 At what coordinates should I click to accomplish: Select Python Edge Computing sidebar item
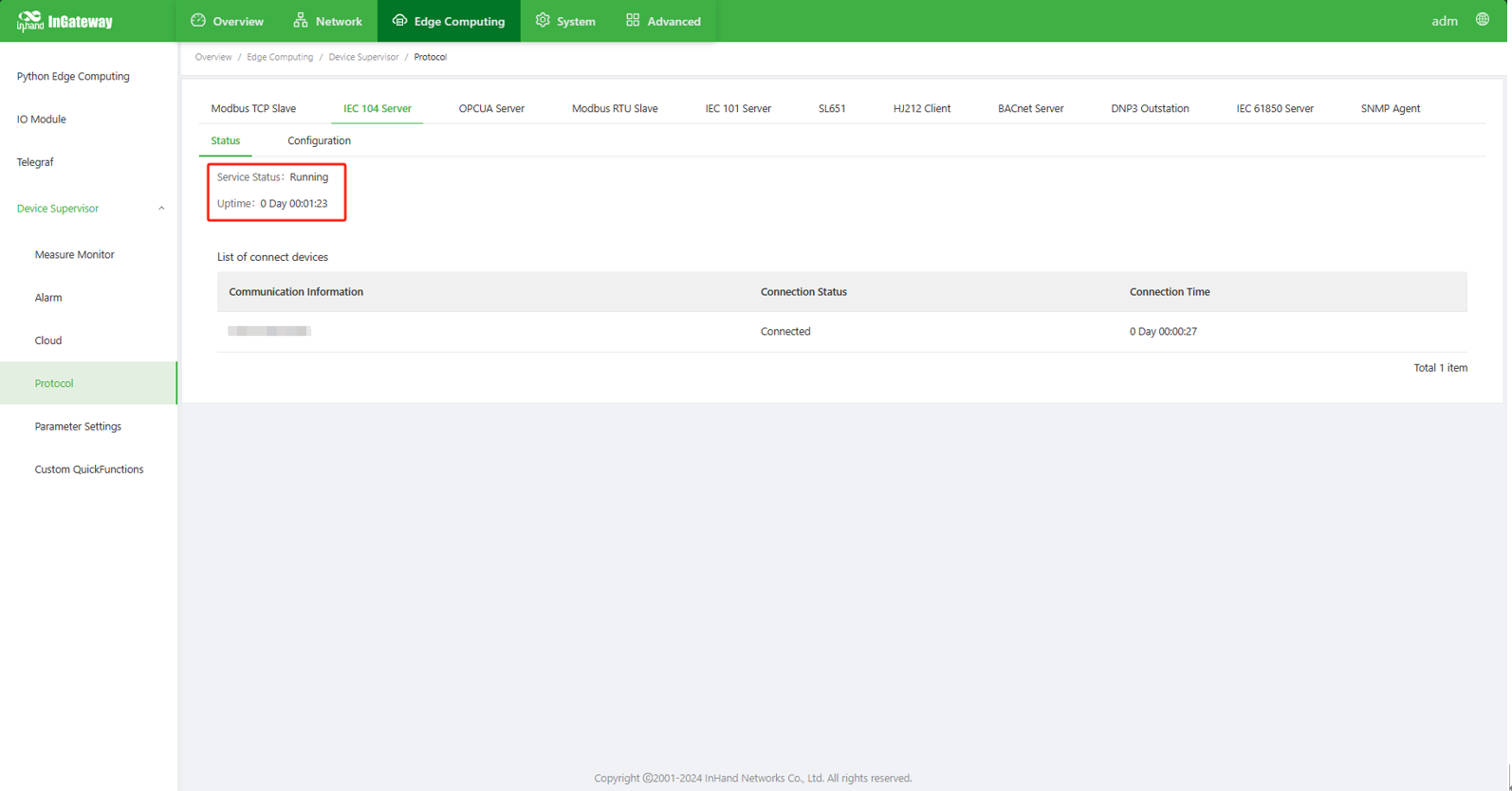(x=73, y=76)
